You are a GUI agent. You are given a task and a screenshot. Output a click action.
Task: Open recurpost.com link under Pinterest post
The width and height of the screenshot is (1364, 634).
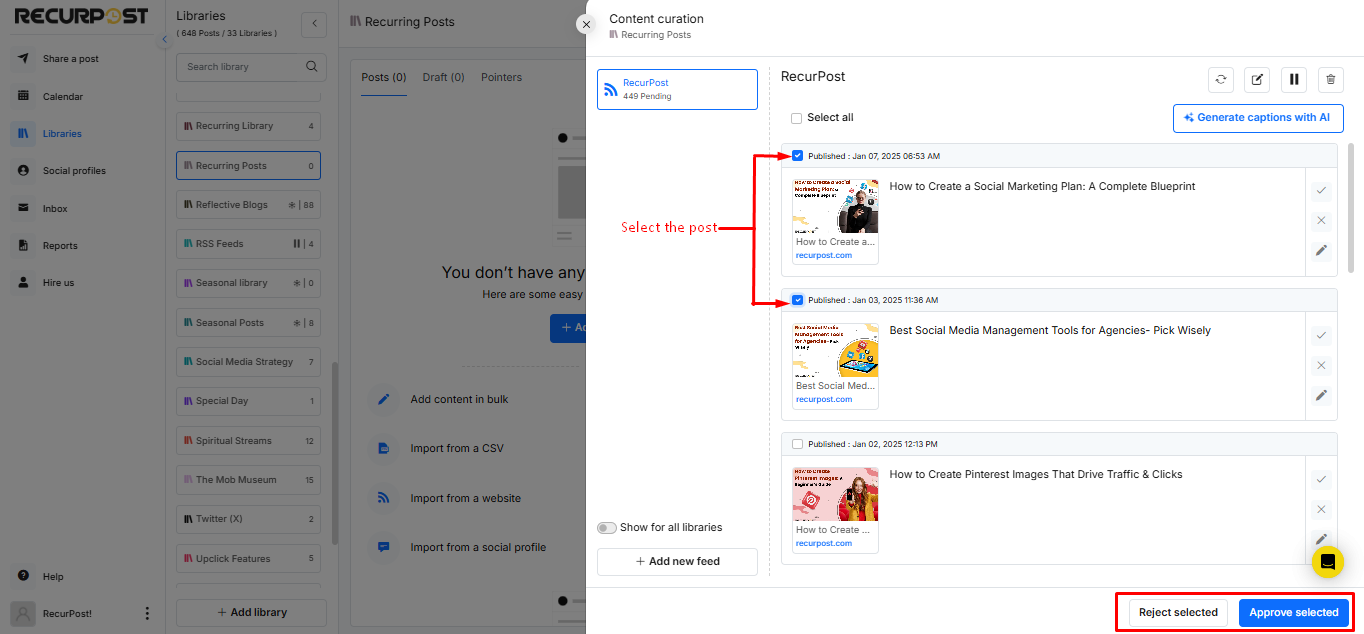click(824, 543)
